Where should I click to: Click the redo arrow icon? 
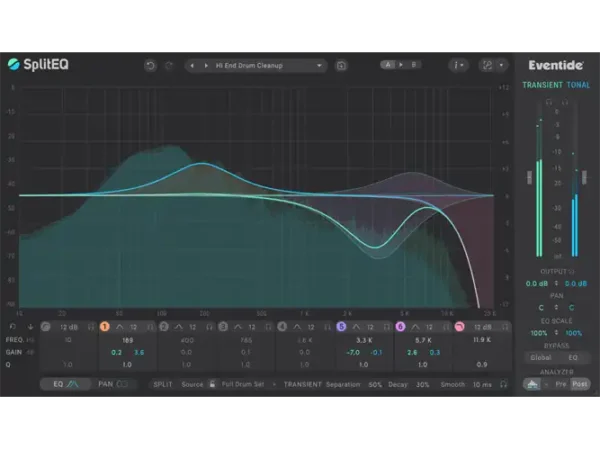(x=169, y=66)
